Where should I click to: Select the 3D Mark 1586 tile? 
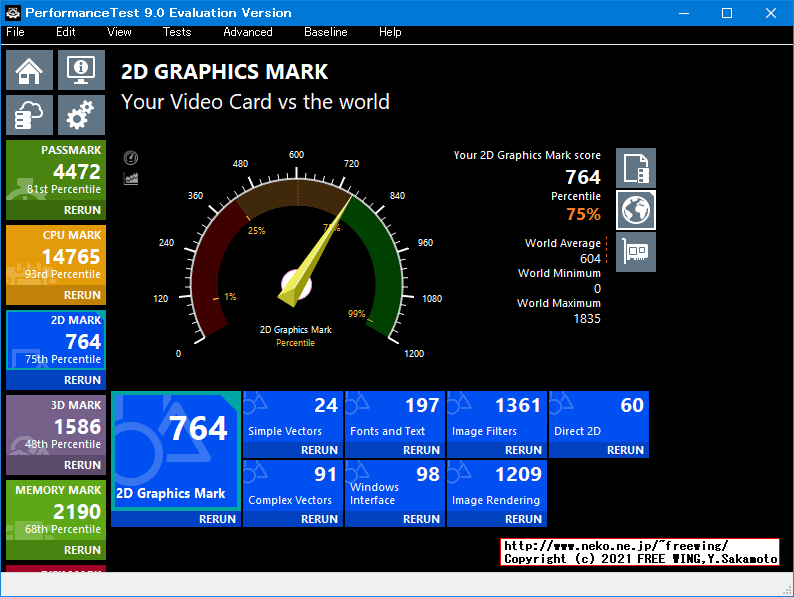(54, 425)
